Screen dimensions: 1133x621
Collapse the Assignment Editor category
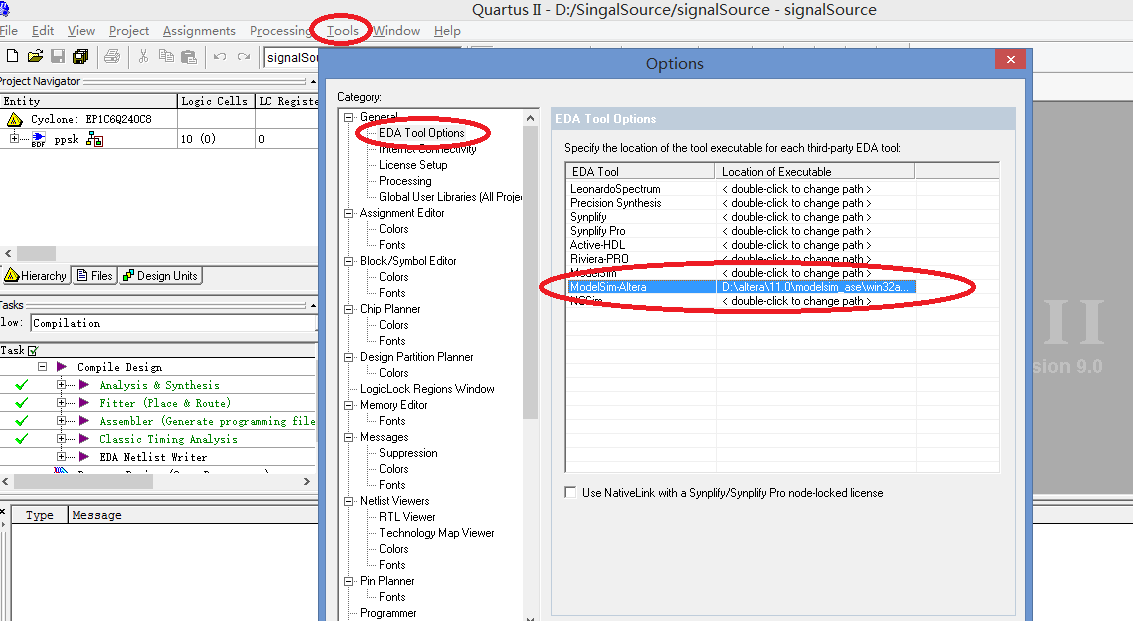[x=348, y=213]
